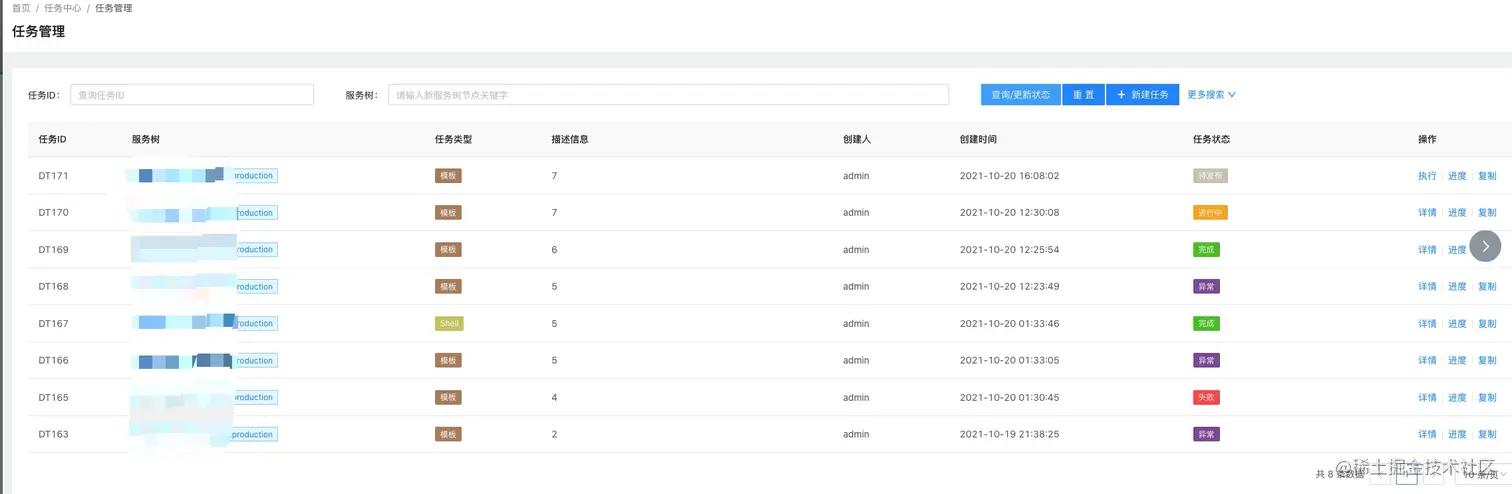Open the 10 条/页 page size dropdown

point(1483,474)
